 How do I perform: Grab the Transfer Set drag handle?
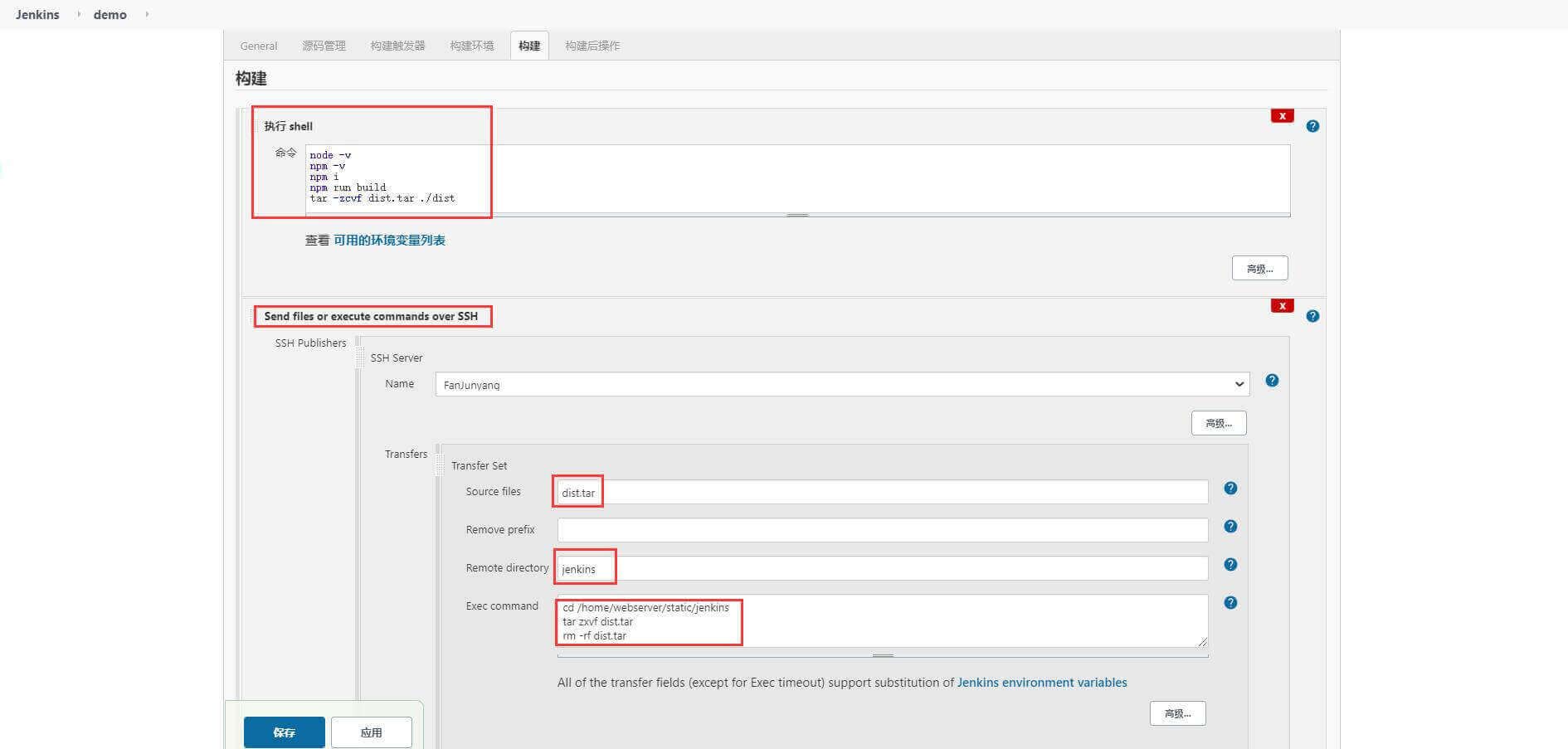click(441, 465)
